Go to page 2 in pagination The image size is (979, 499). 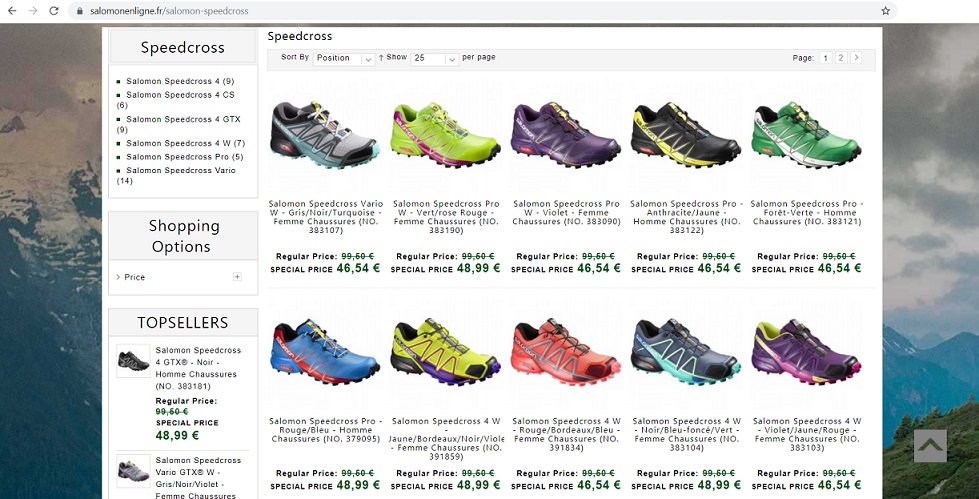coord(841,58)
